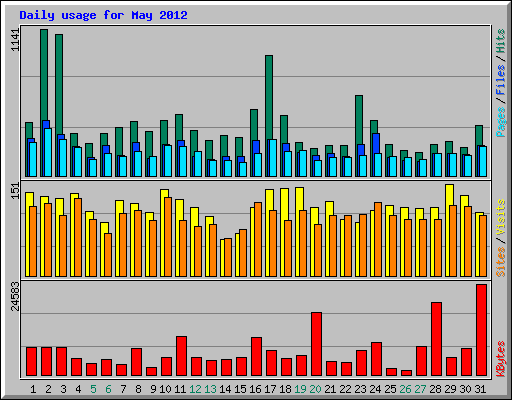512x400 pixels.
Task: Select the red KBytes bar for day 24
Action: [376, 359]
